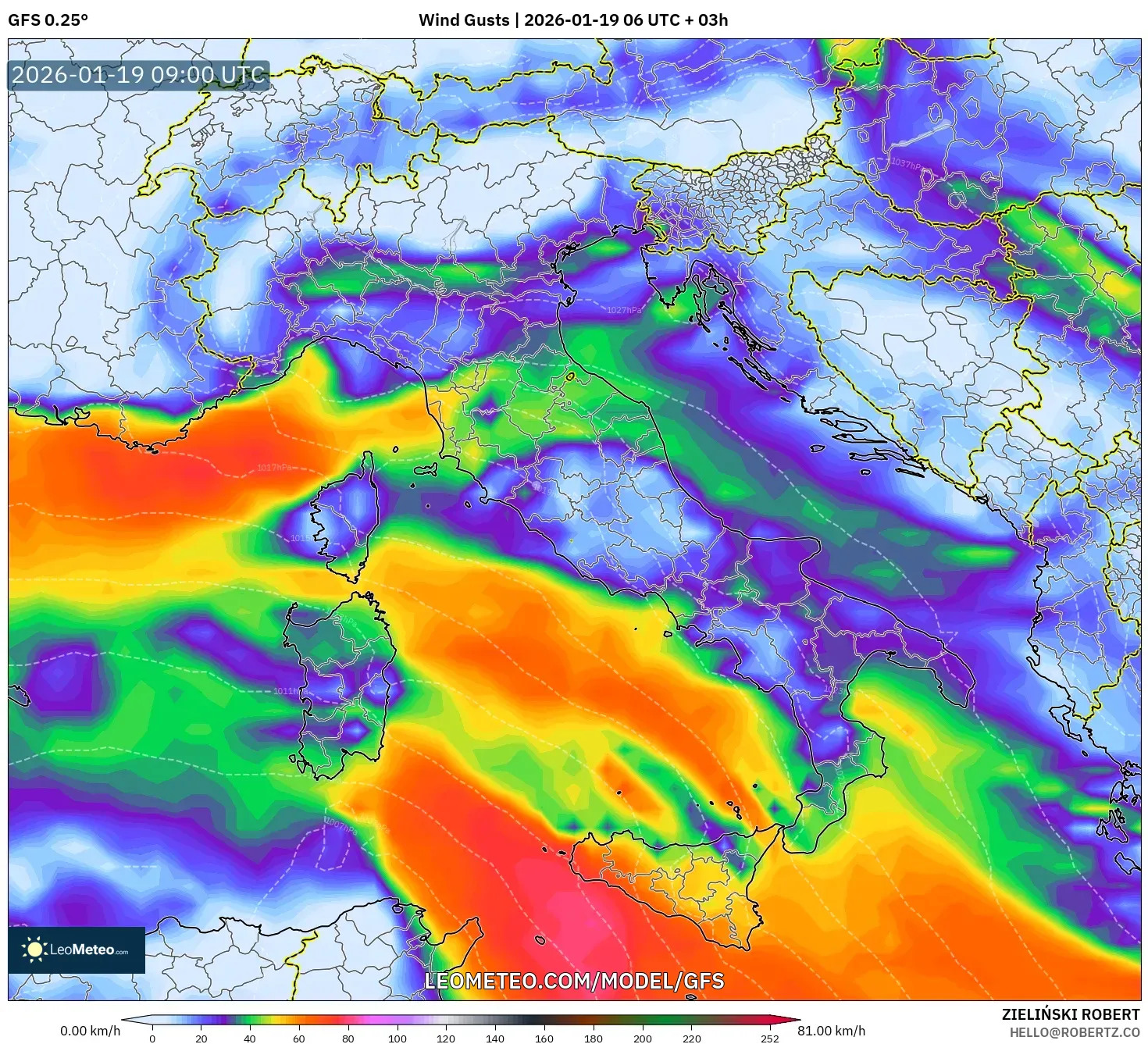Click the 40 tick mark on the legend
Screen dimensions: 1148x1044
[x=250, y=1039]
